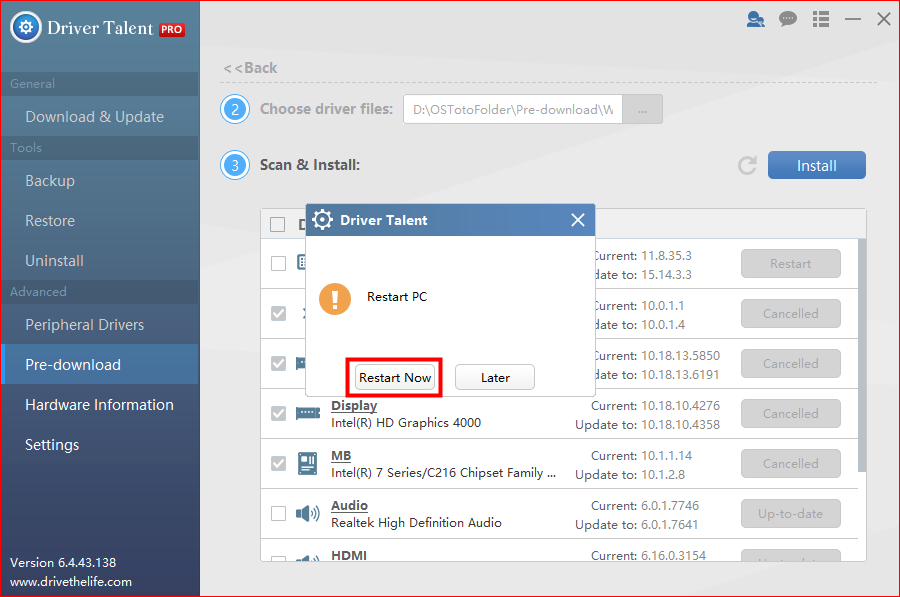Open Hardware Information page
900x597 pixels.
100,405
